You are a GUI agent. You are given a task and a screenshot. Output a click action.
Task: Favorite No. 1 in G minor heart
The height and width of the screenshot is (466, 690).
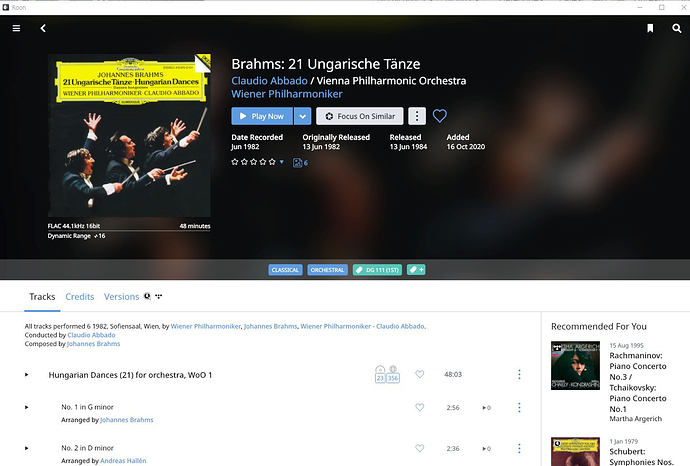click(420, 407)
